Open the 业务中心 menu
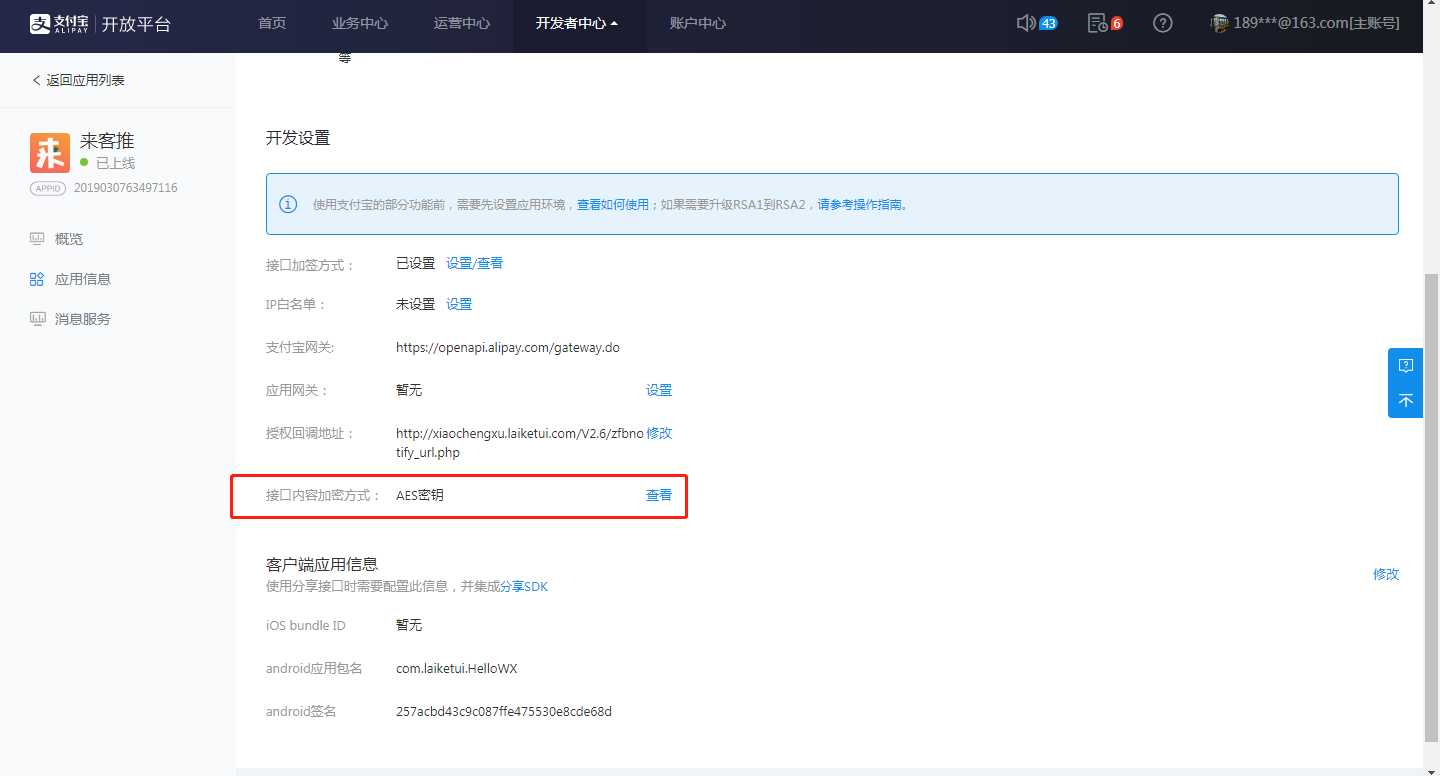The height and width of the screenshot is (776, 1440). pos(360,23)
